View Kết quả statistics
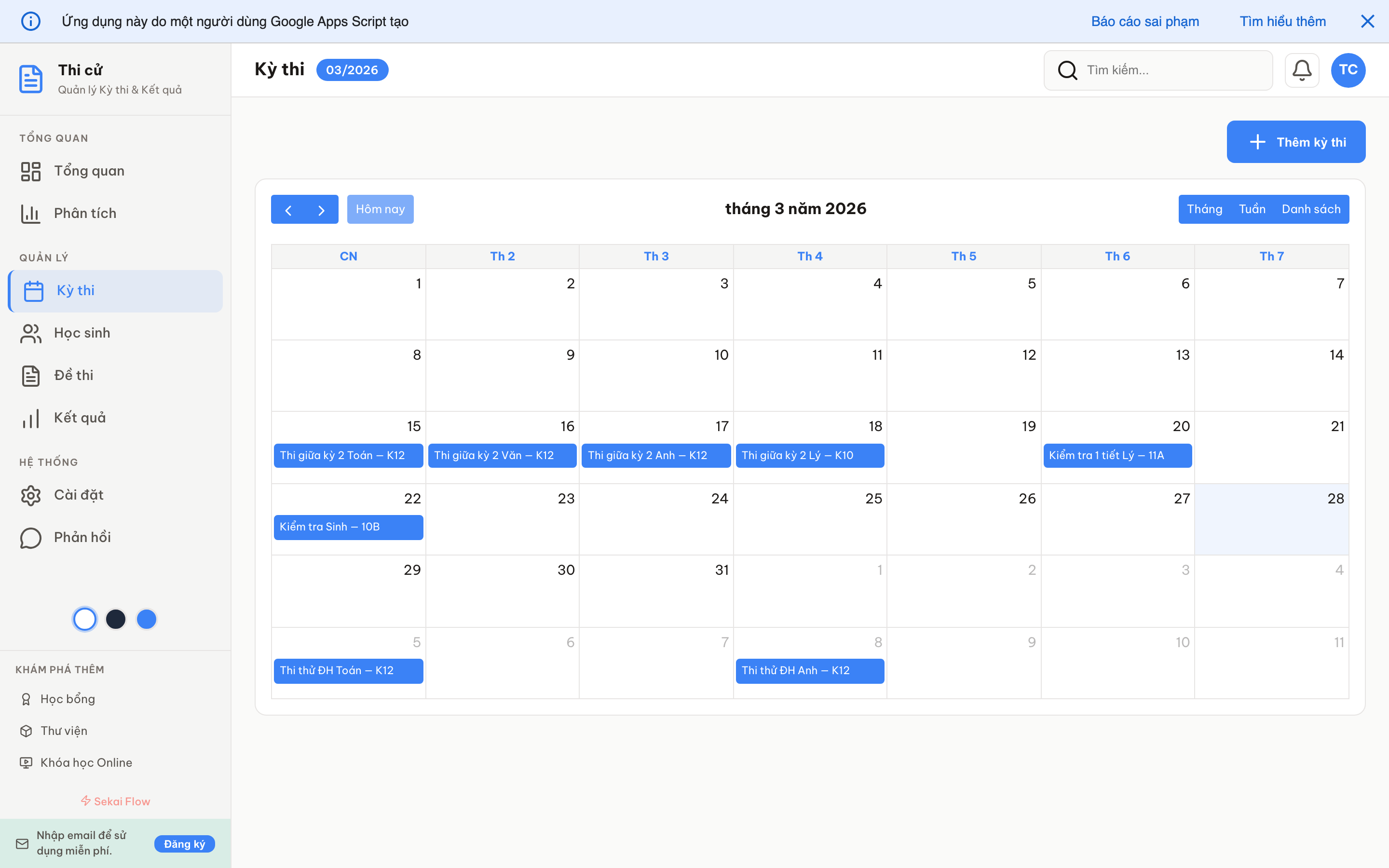The width and height of the screenshot is (1389, 868). click(x=79, y=417)
